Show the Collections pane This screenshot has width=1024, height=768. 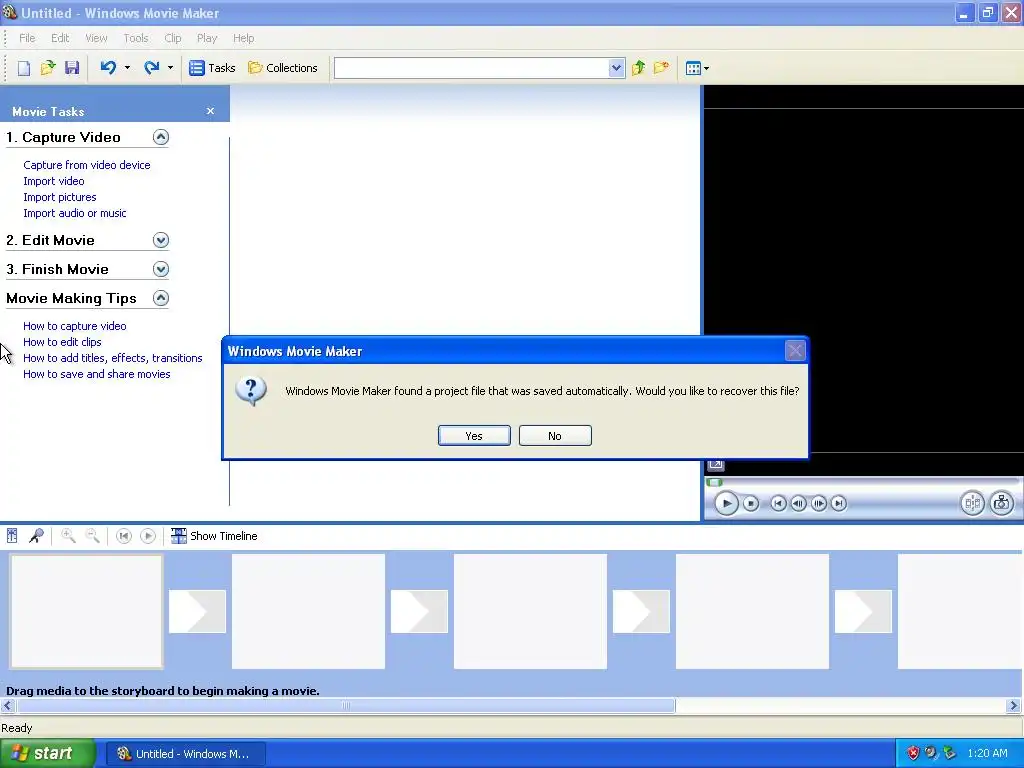coord(283,68)
